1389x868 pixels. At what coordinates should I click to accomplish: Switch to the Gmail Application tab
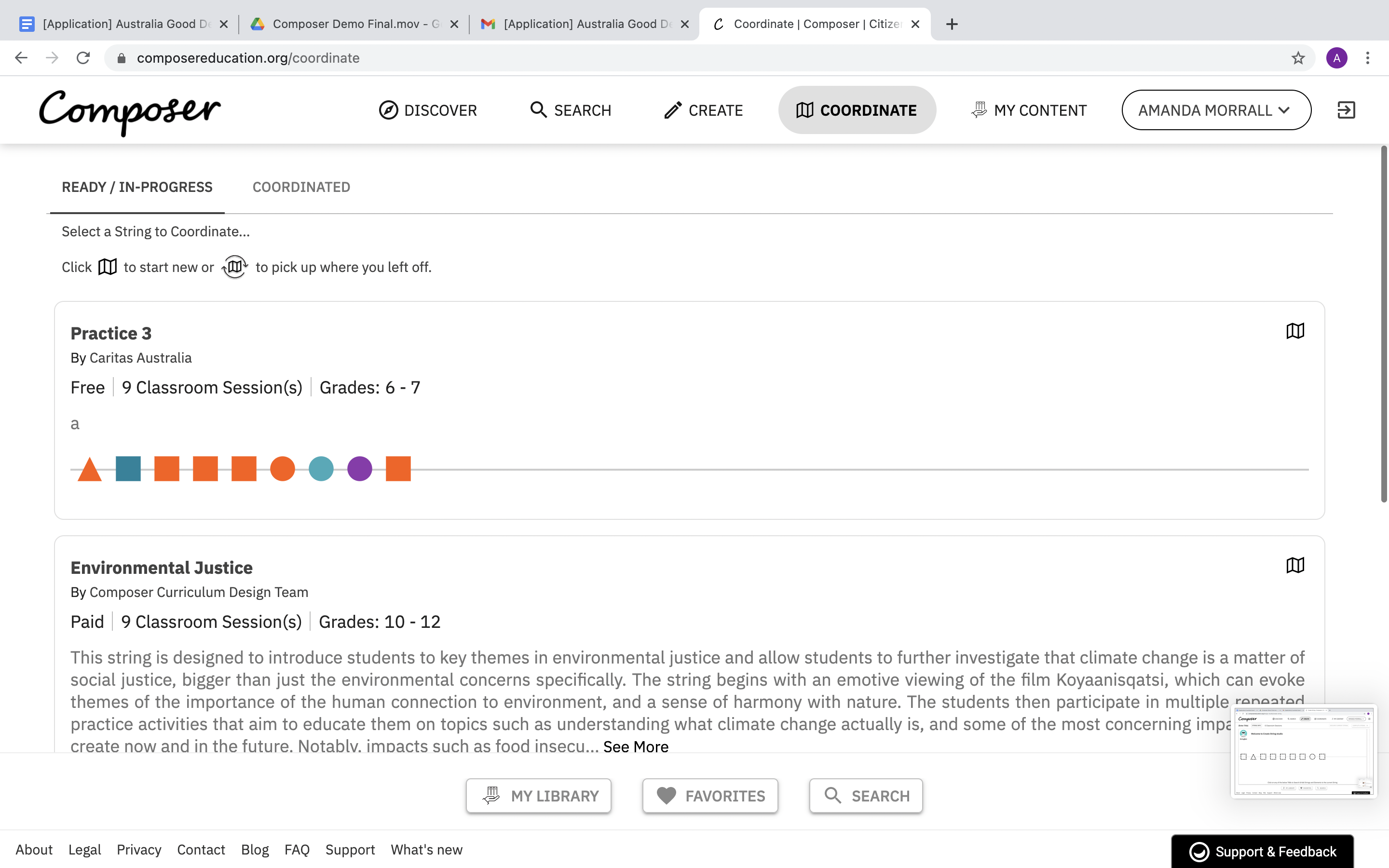click(x=584, y=24)
